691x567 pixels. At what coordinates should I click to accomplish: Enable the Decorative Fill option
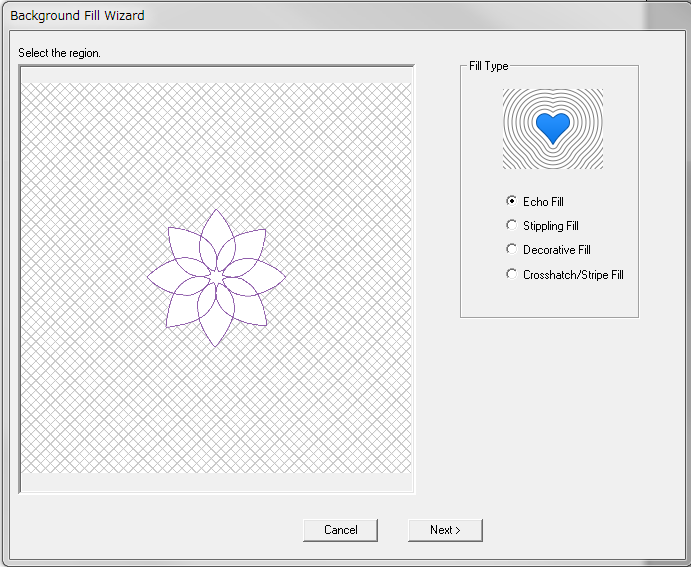pos(513,250)
